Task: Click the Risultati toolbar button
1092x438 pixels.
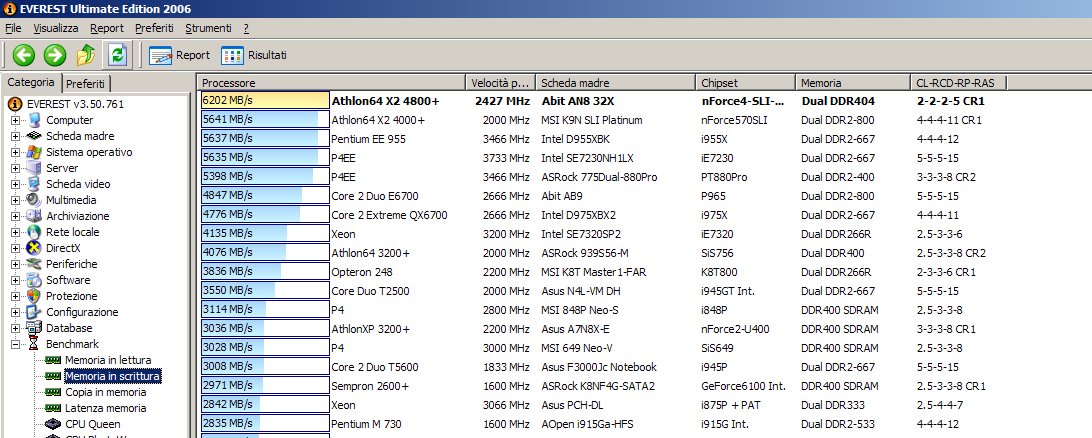Action: click(x=254, y=55)
